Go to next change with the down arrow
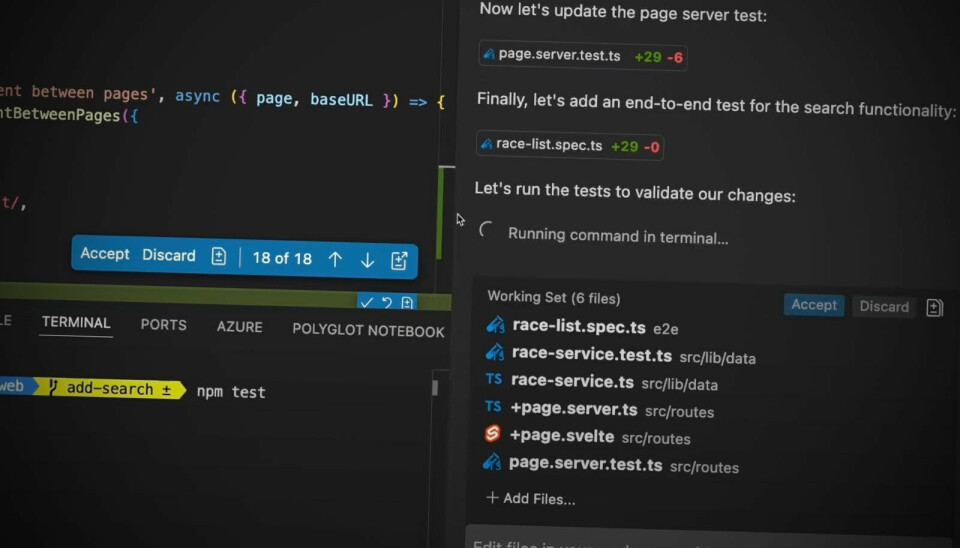Screen dimensions: 960x548 (x=367, y=260)
